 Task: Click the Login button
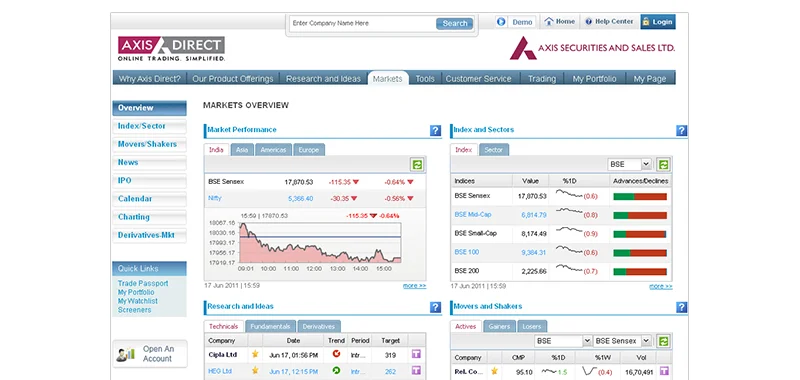click(x=658, y=22)
